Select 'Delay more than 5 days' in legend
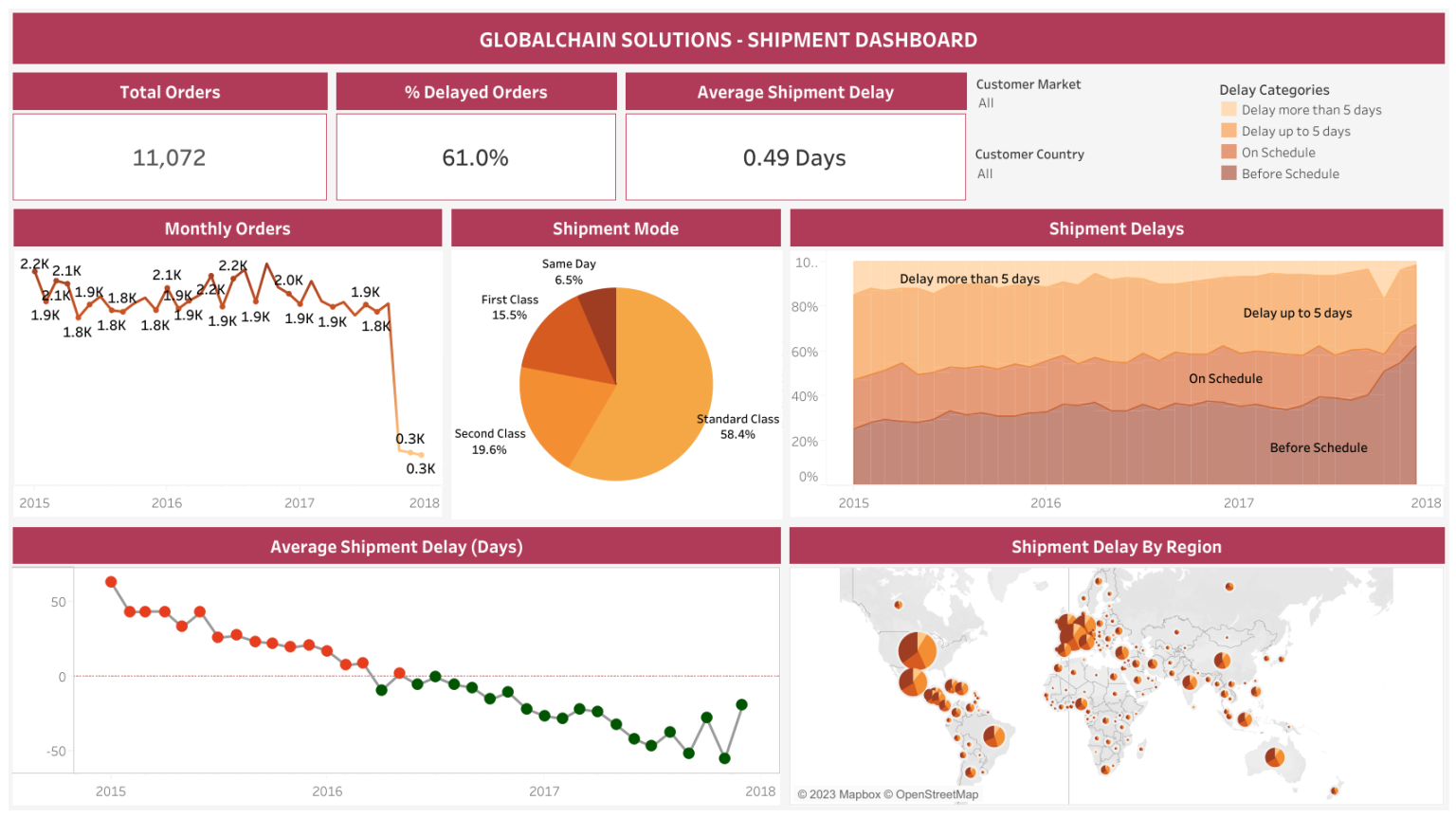This screenshot has width=1456, height=818. pos(1312,110)
